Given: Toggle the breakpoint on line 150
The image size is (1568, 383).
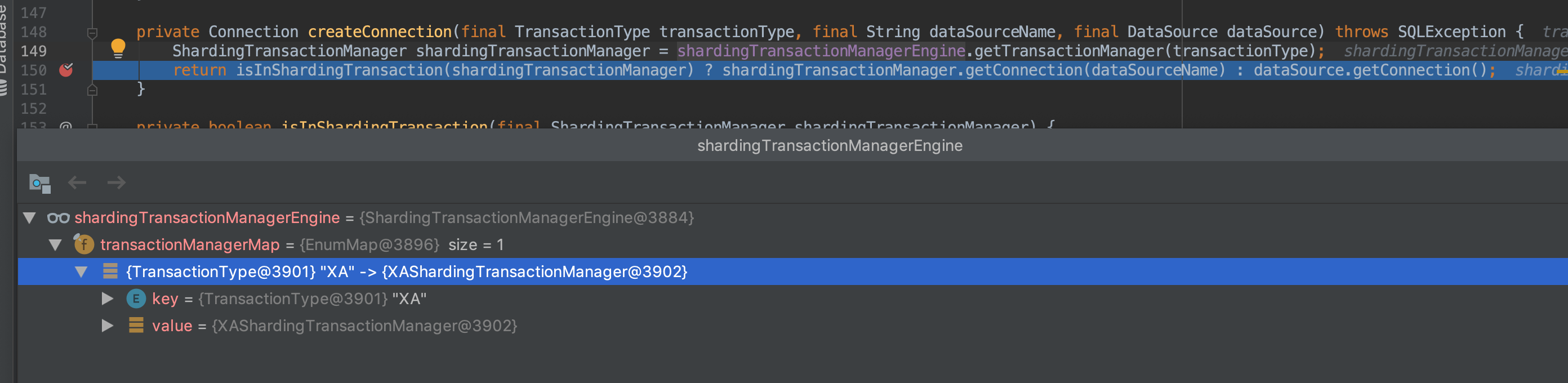Looking at the screenshot, I should pyautogui.click(x=67, y=70).
